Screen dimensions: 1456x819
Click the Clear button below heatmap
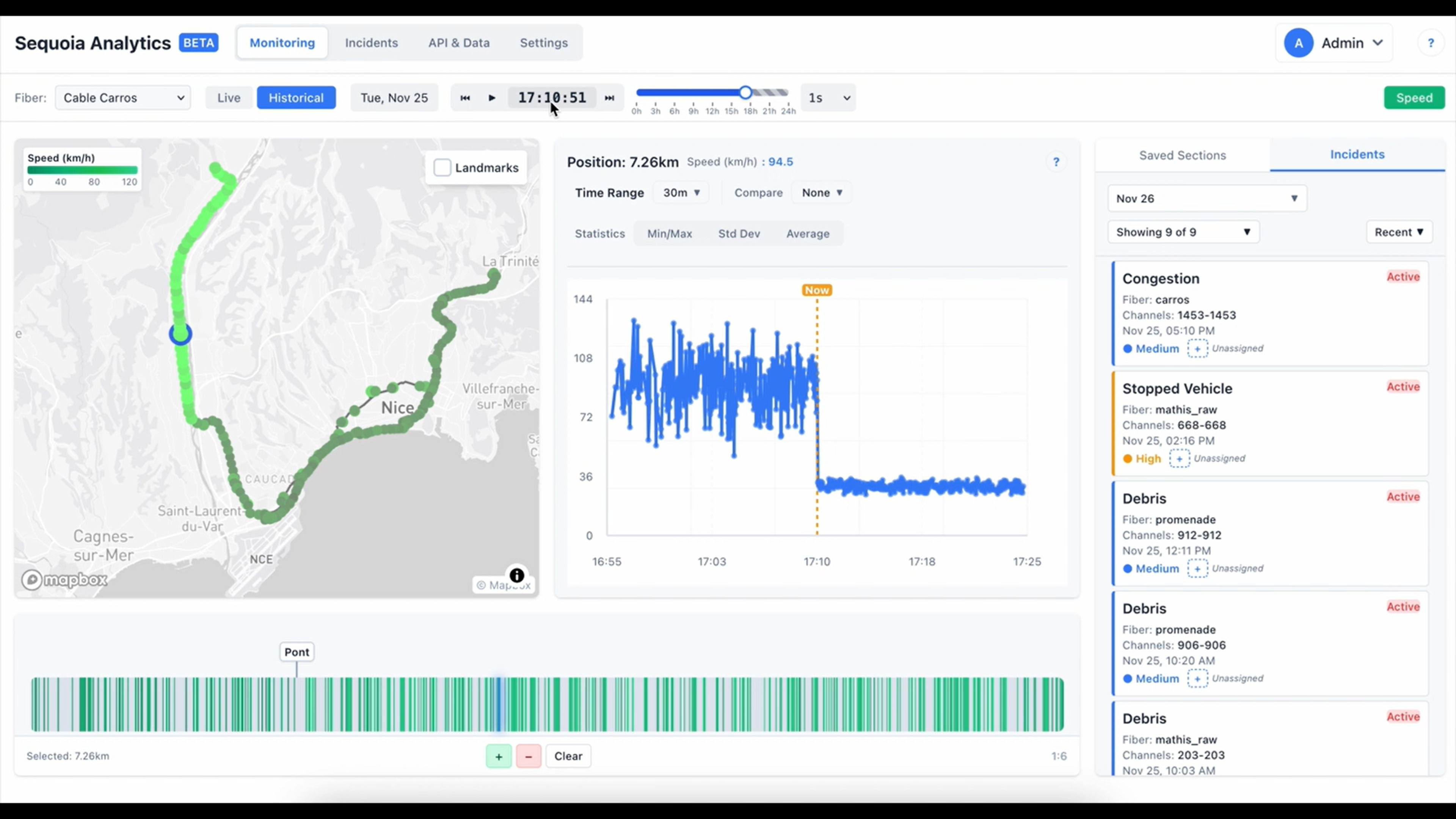coord(568,756)
